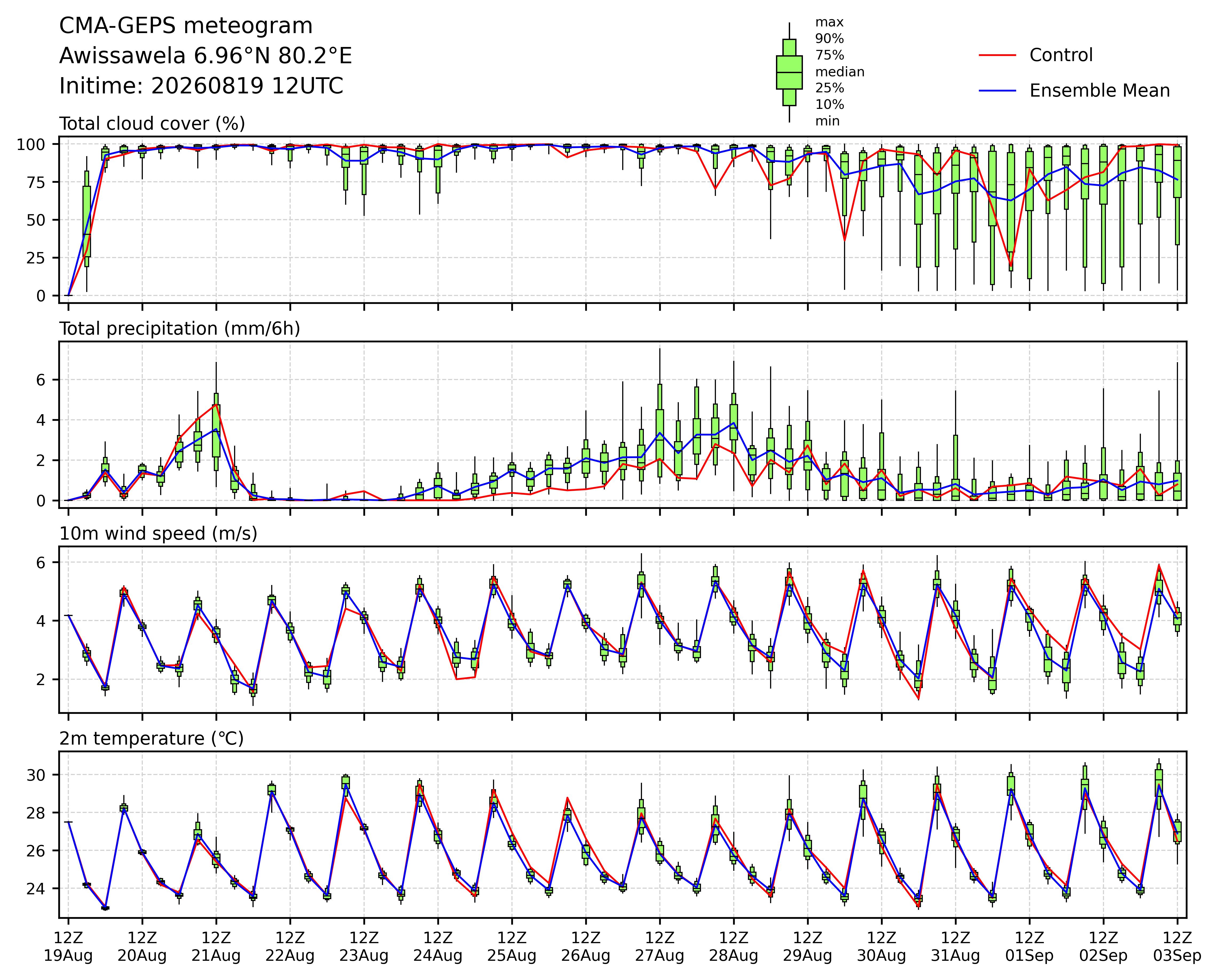The image size is (1218, 980).
Task: Click the Total precipitation panel title
Action: (x=180, y=329)
